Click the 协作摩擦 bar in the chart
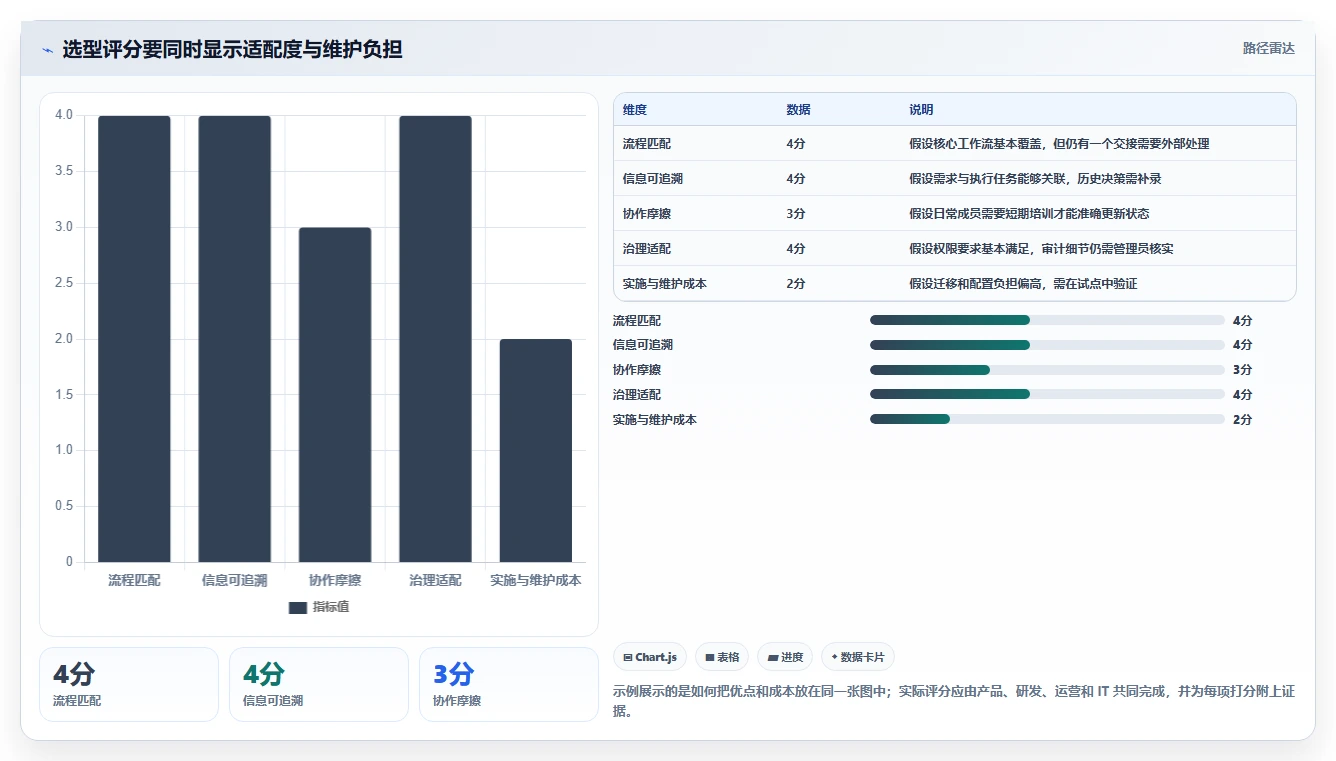1336x761 pixels. [335, 395]
